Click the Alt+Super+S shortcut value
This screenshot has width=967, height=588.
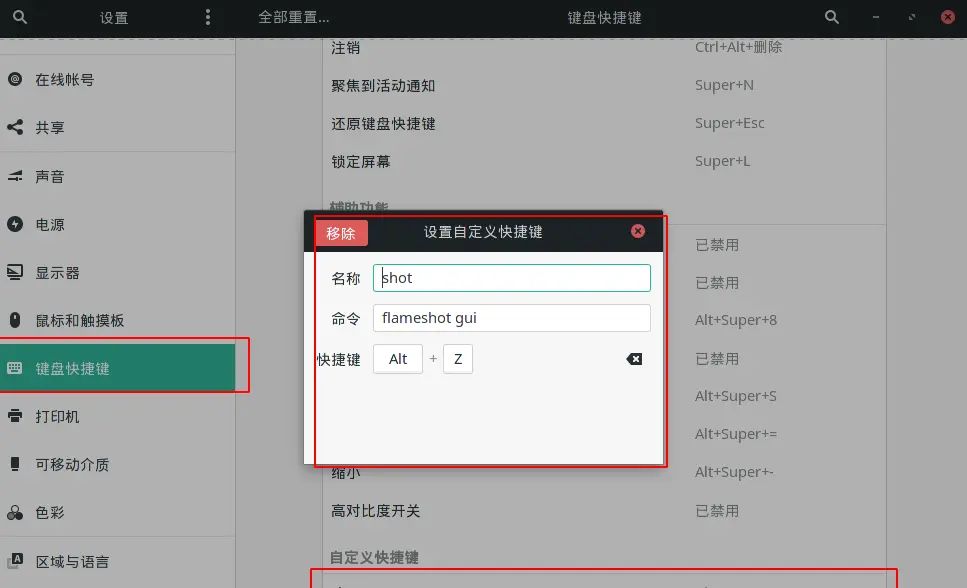(736, 396)
